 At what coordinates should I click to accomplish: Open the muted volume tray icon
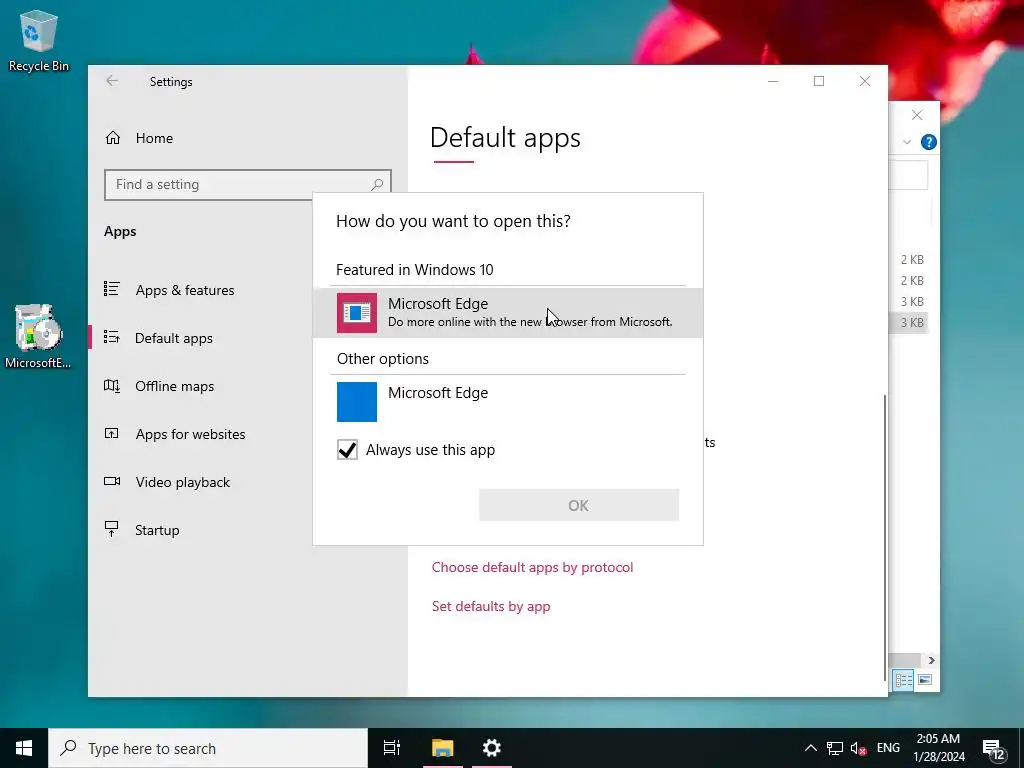859,748
